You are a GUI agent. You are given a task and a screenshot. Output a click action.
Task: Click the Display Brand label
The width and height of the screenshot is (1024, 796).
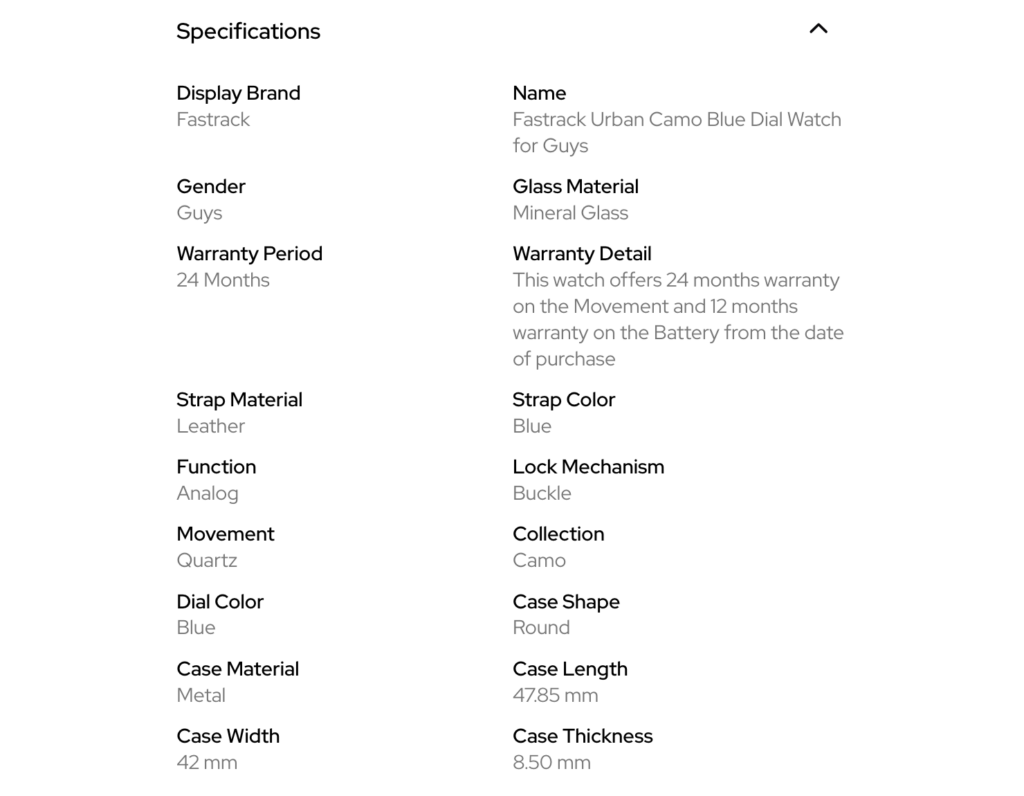click(238, 93)
